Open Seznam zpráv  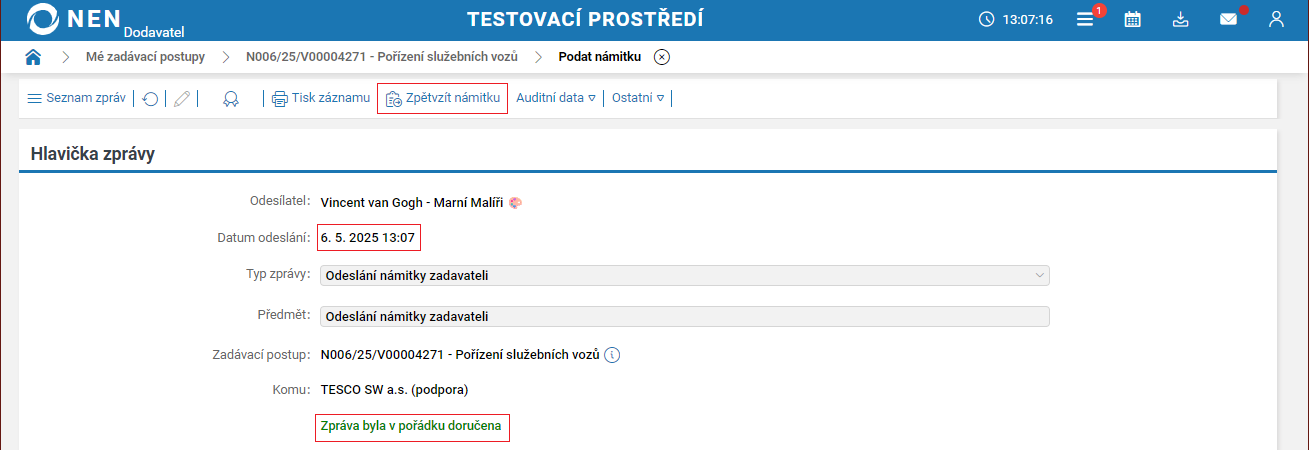[x=76, y=98]
